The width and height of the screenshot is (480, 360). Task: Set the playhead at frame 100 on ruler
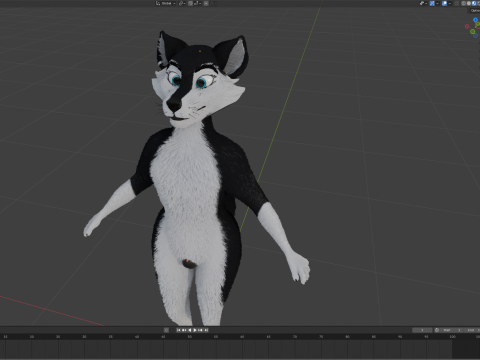pos(452,337)
